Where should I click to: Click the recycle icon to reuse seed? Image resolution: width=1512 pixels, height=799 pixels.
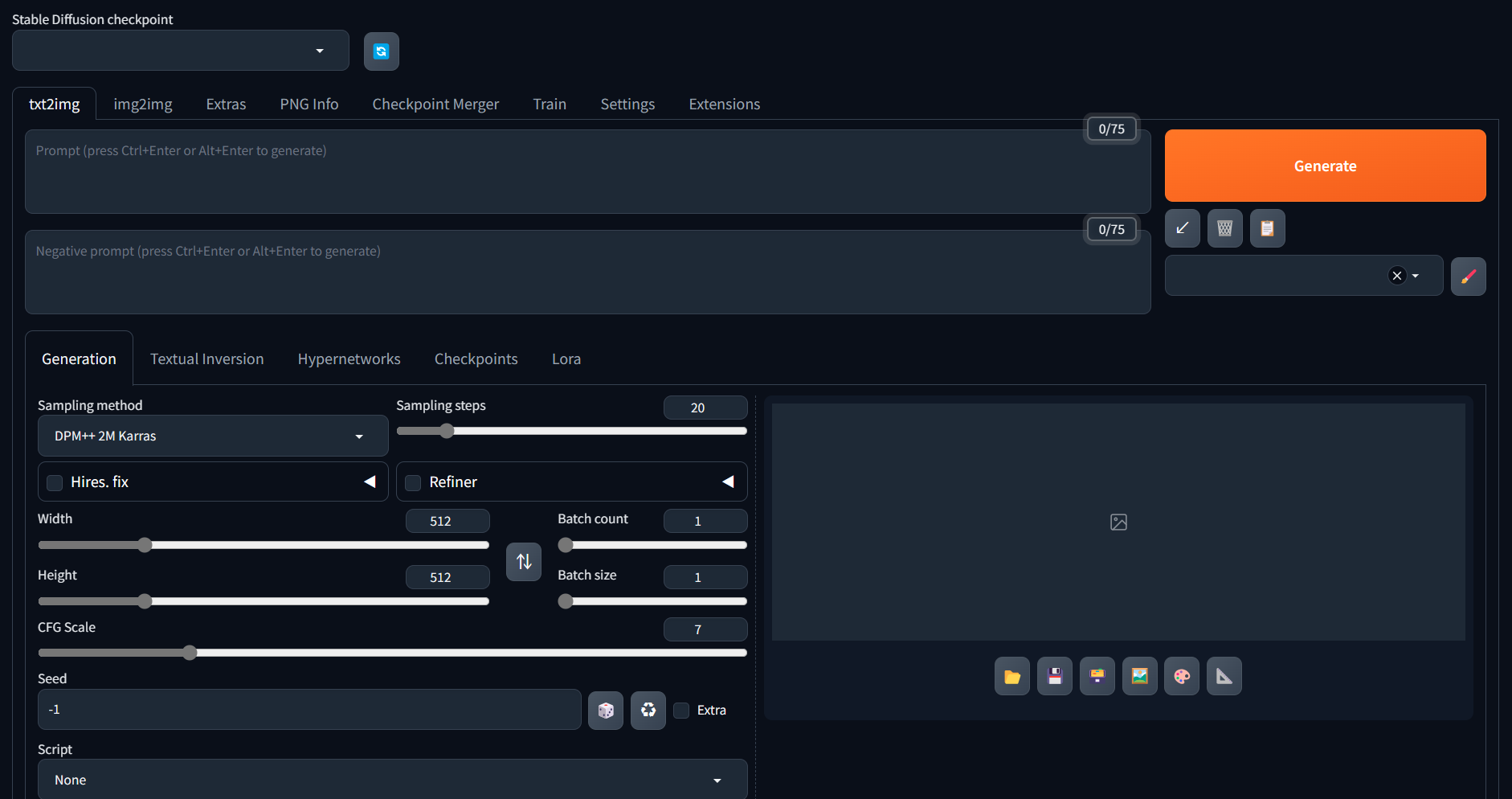click(x=648, y=711)
